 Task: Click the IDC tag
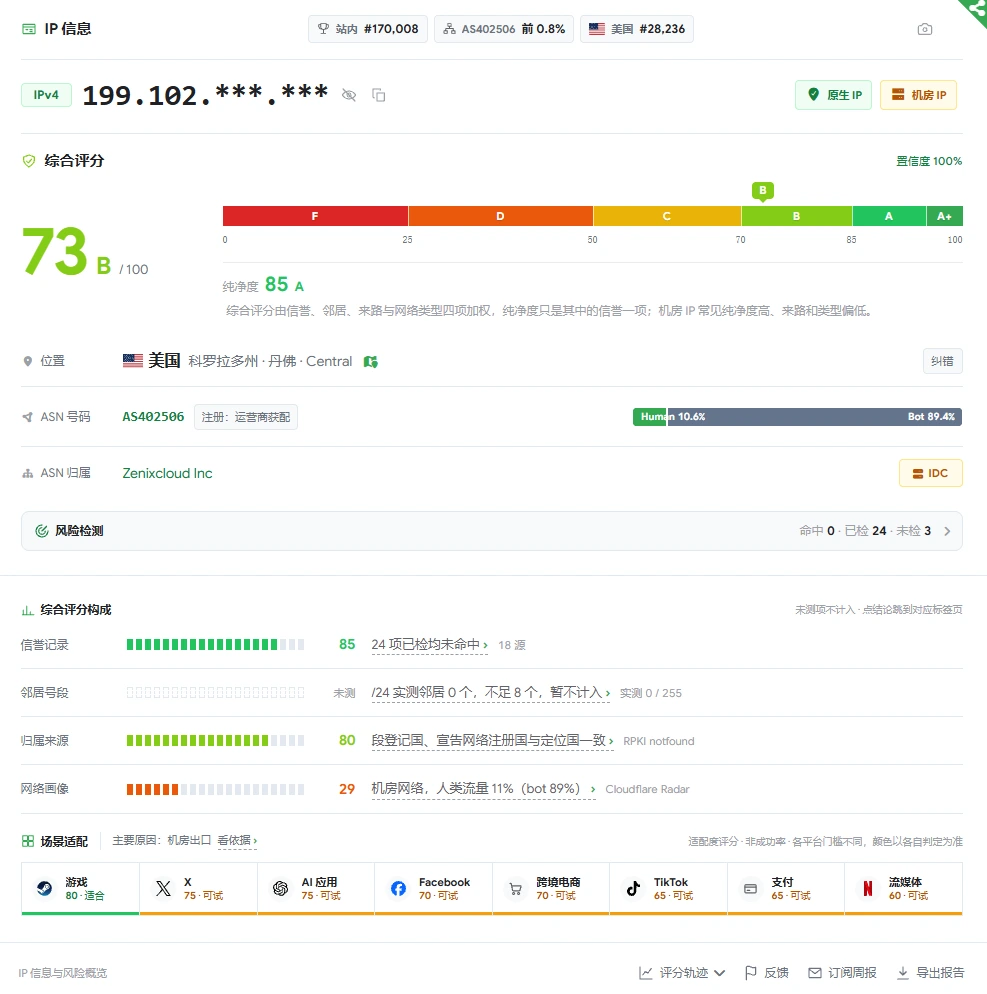931,474
